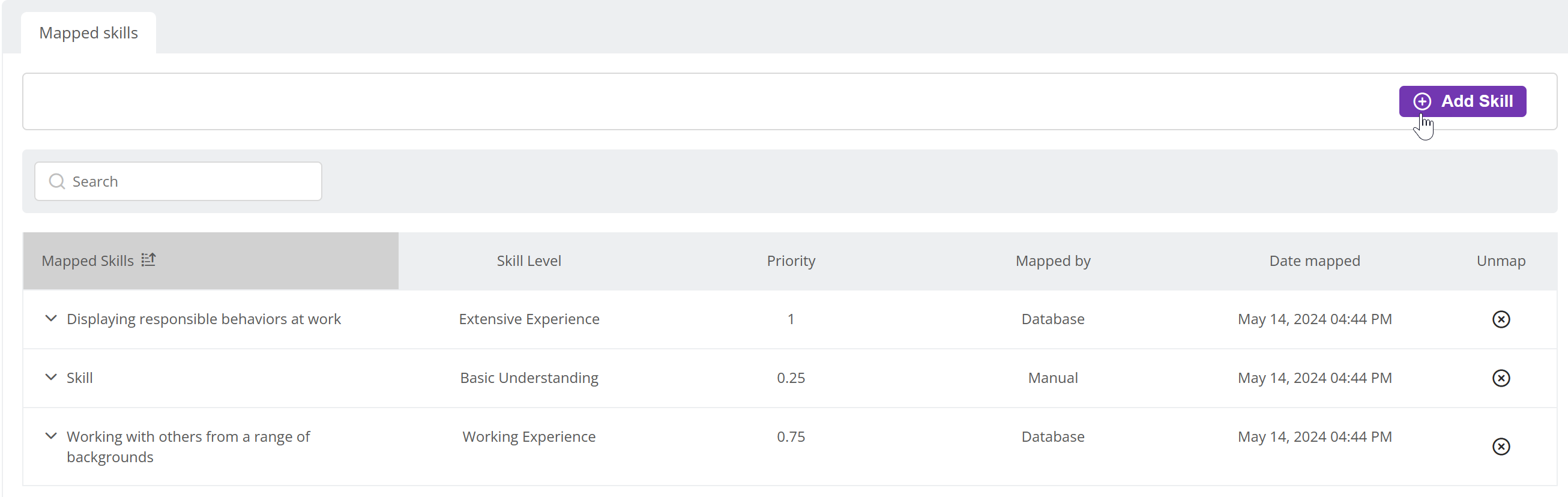1568x497 pixels.
Task: Select the Skill name cell
Action: tap(80, 378)
